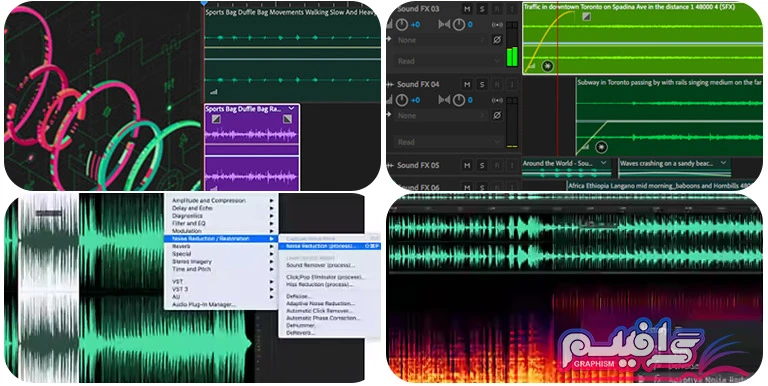Click the stereo pan icon on Sound FX 04
This screenshot has height=386, width=768.
click(444, 100)
